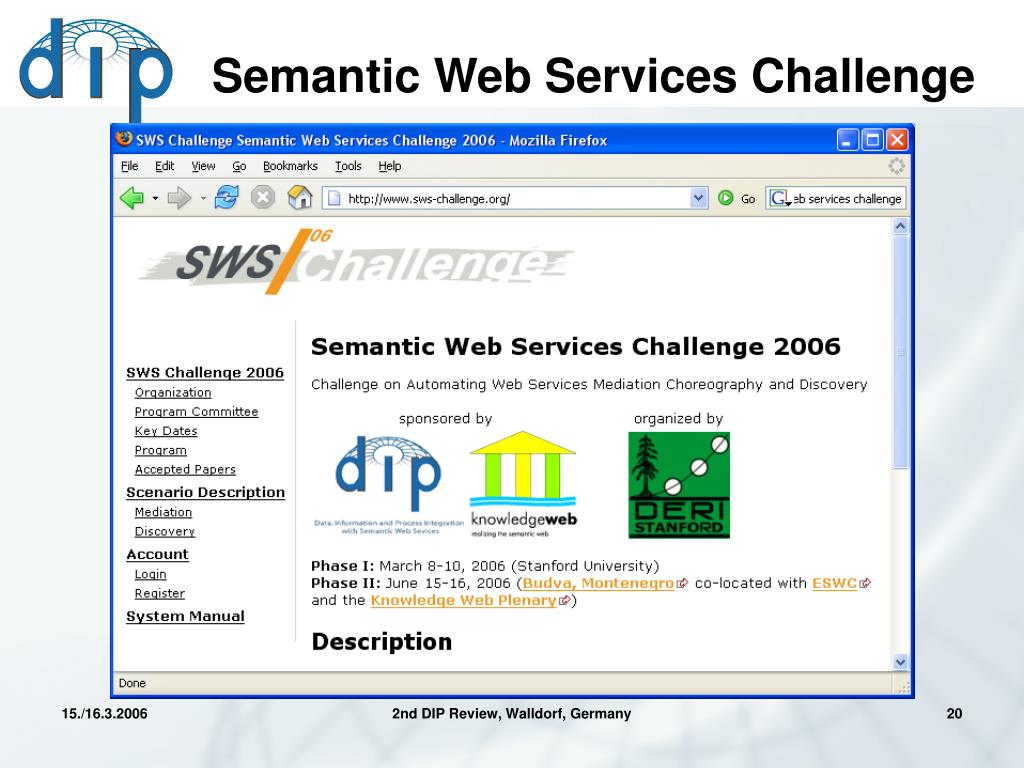Maximize the Firefox window
The height and width of the screenshot is (768, 1024).
[872, 140]
